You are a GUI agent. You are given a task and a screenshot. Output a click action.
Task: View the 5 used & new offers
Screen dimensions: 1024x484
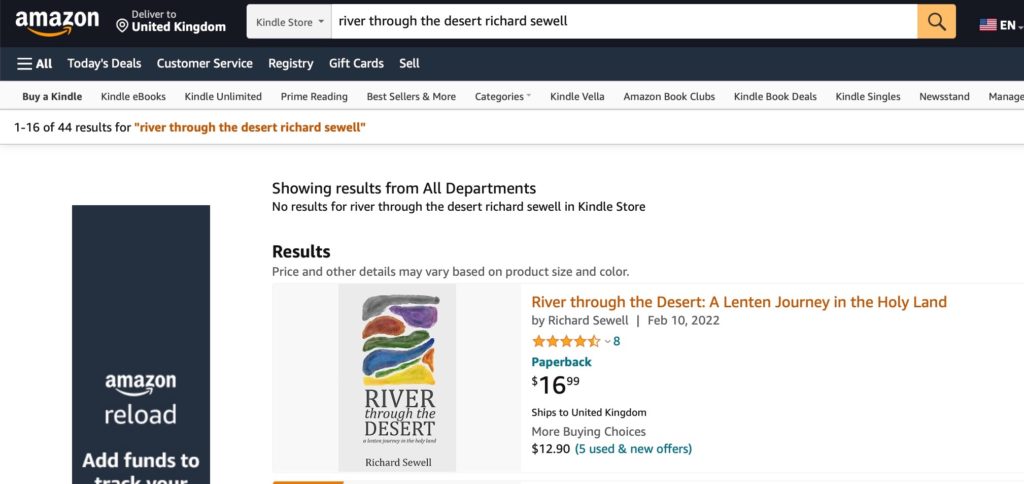pos(633,449)
